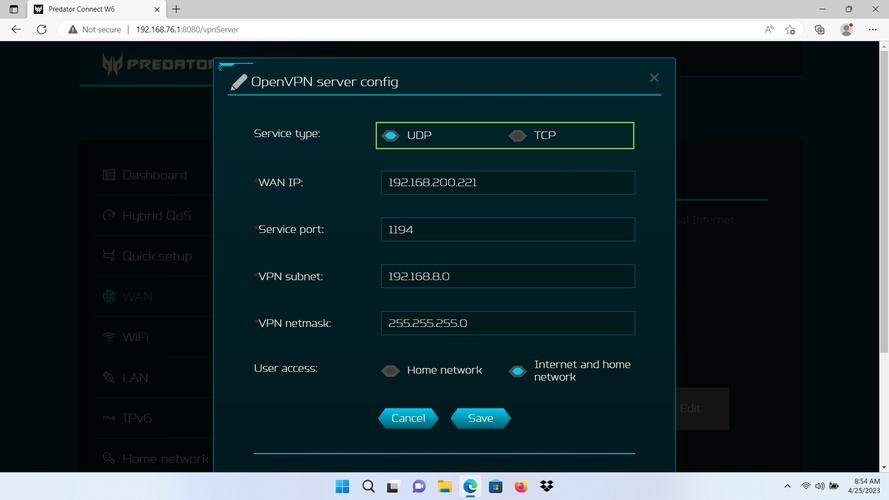Open Hybrid QoS in the sidebar

point(157,216)
